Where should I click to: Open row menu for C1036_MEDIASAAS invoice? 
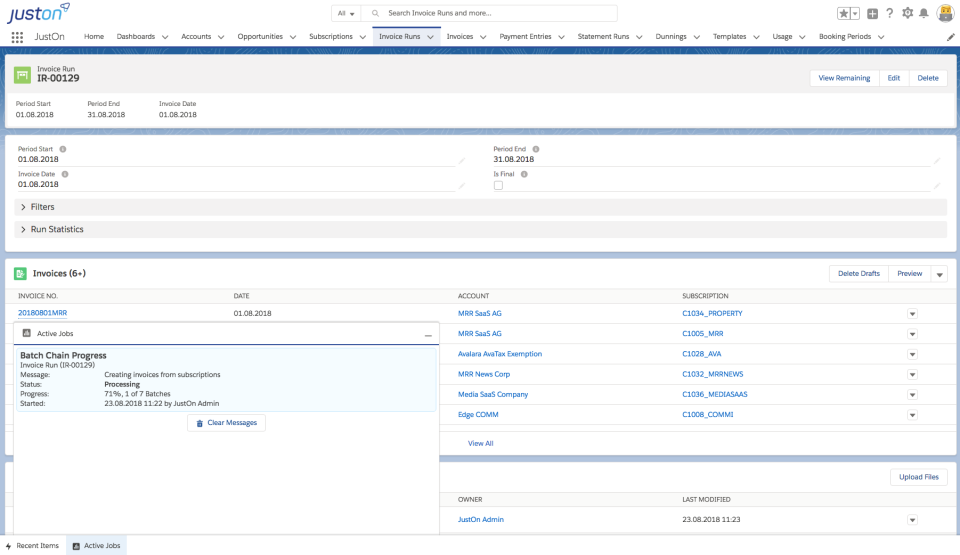point(912,395)
